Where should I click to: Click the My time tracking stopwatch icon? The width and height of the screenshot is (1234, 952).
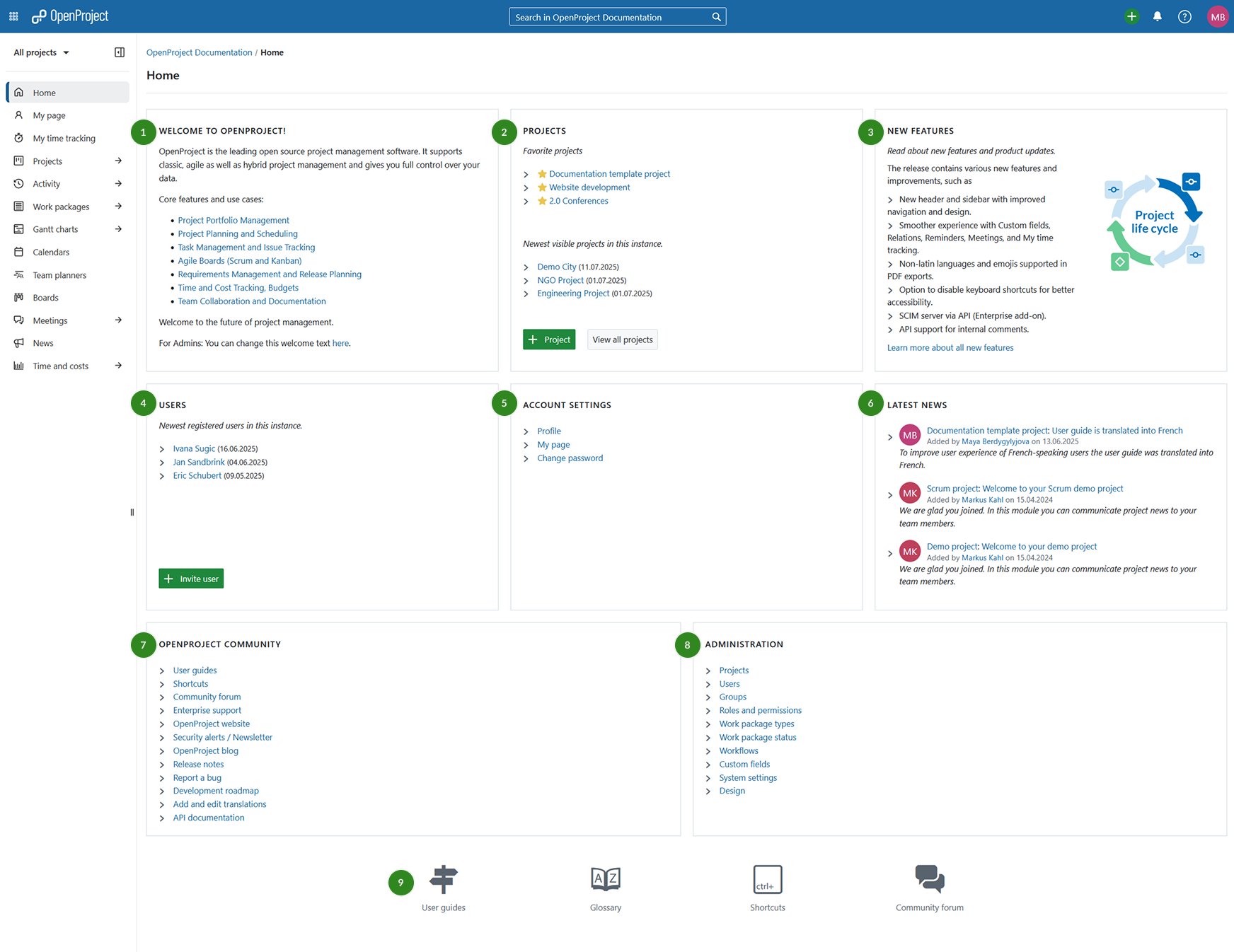click(19, 138)
